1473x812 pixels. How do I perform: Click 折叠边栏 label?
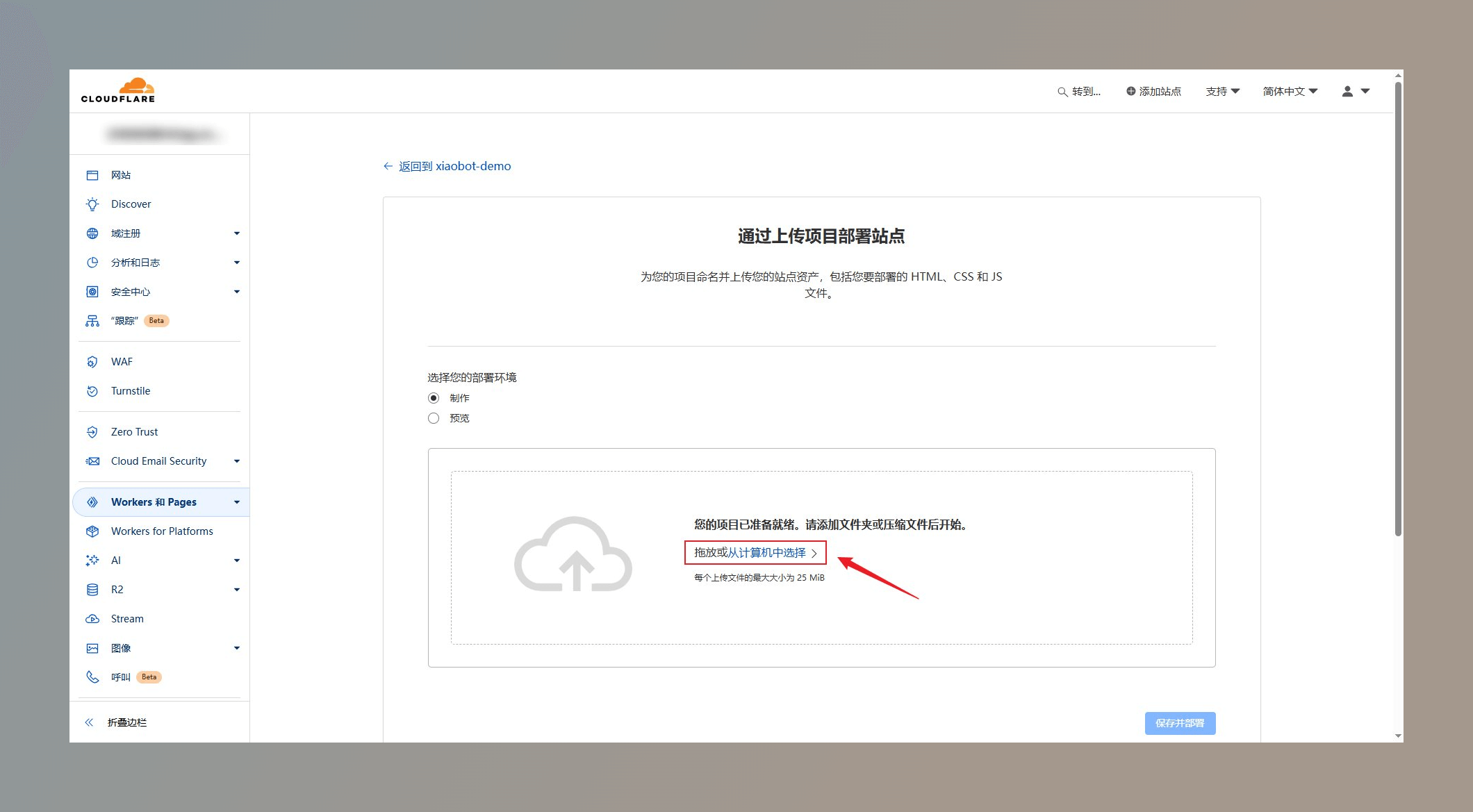click(x=127, y=722)
